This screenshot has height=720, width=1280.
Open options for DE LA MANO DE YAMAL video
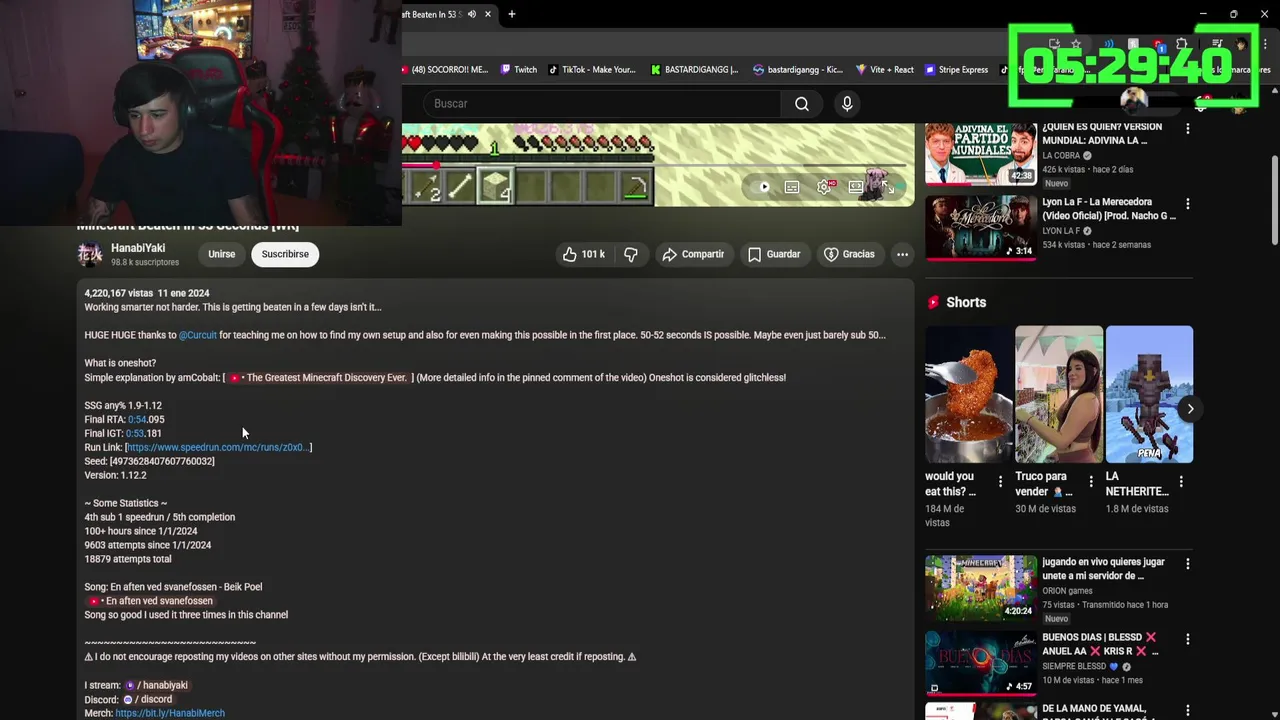point(1187,711)
